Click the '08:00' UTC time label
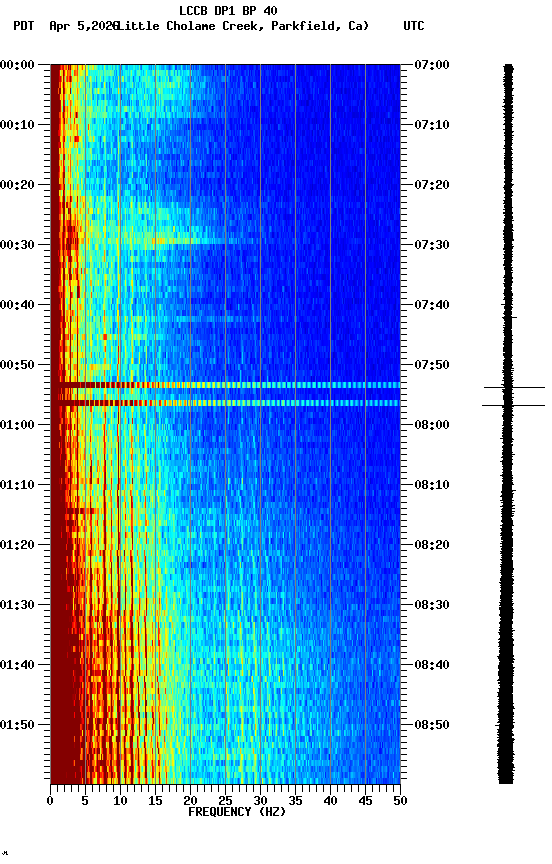Screen dimensions: 552x864 [x=432, y=425]
